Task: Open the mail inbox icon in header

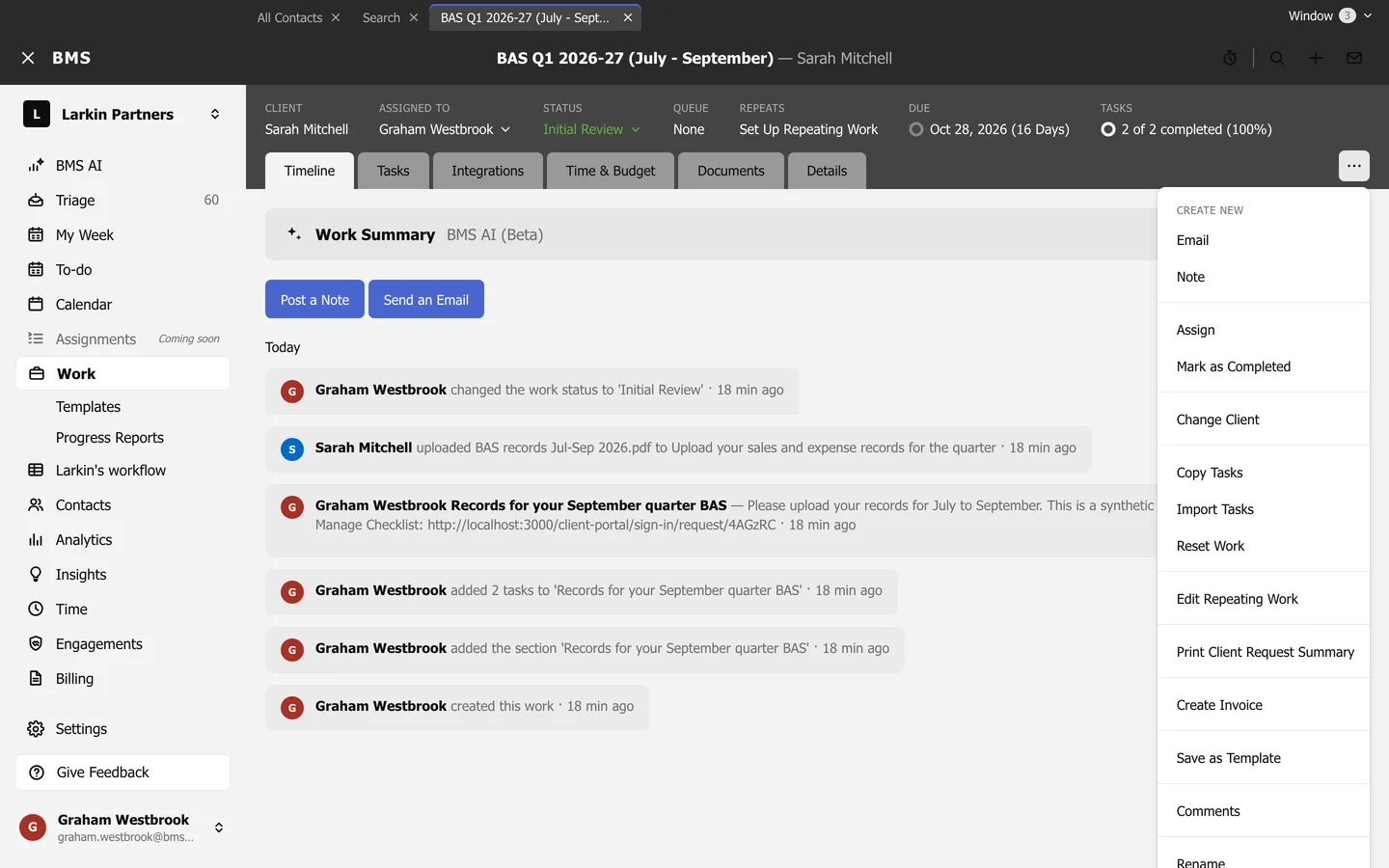Action: (x=1354, y=58)
